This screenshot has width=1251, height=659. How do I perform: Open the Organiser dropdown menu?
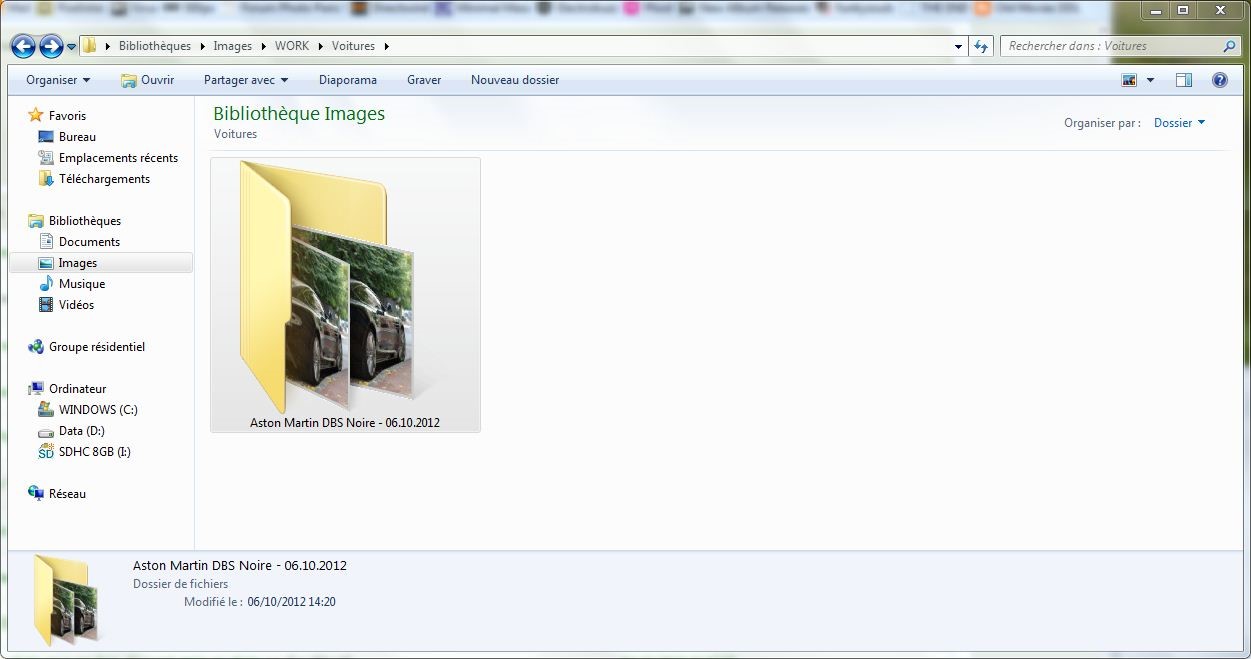58,80
